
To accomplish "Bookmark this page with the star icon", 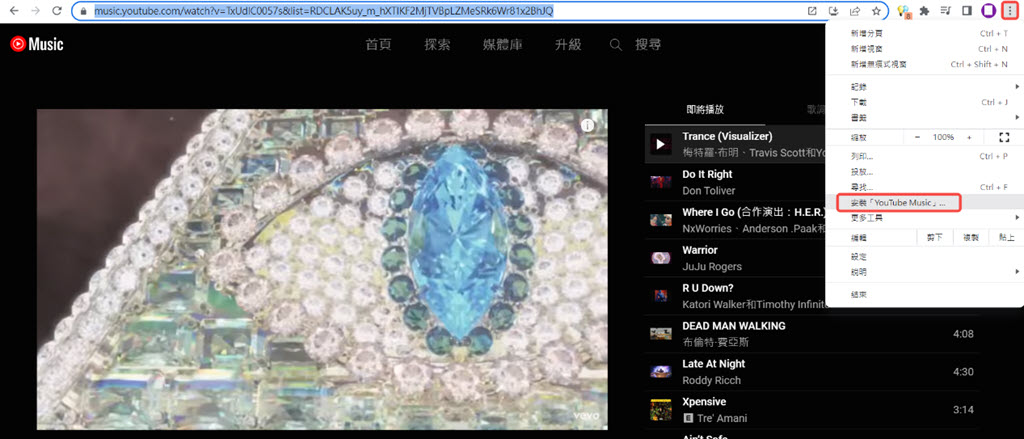I will pyautogui.click(x=876, y=11).
